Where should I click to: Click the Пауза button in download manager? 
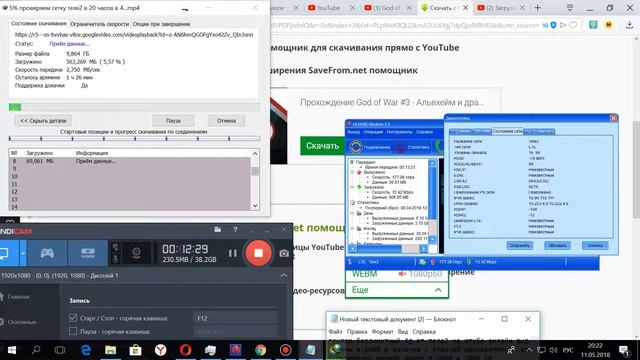coord(173,121)
